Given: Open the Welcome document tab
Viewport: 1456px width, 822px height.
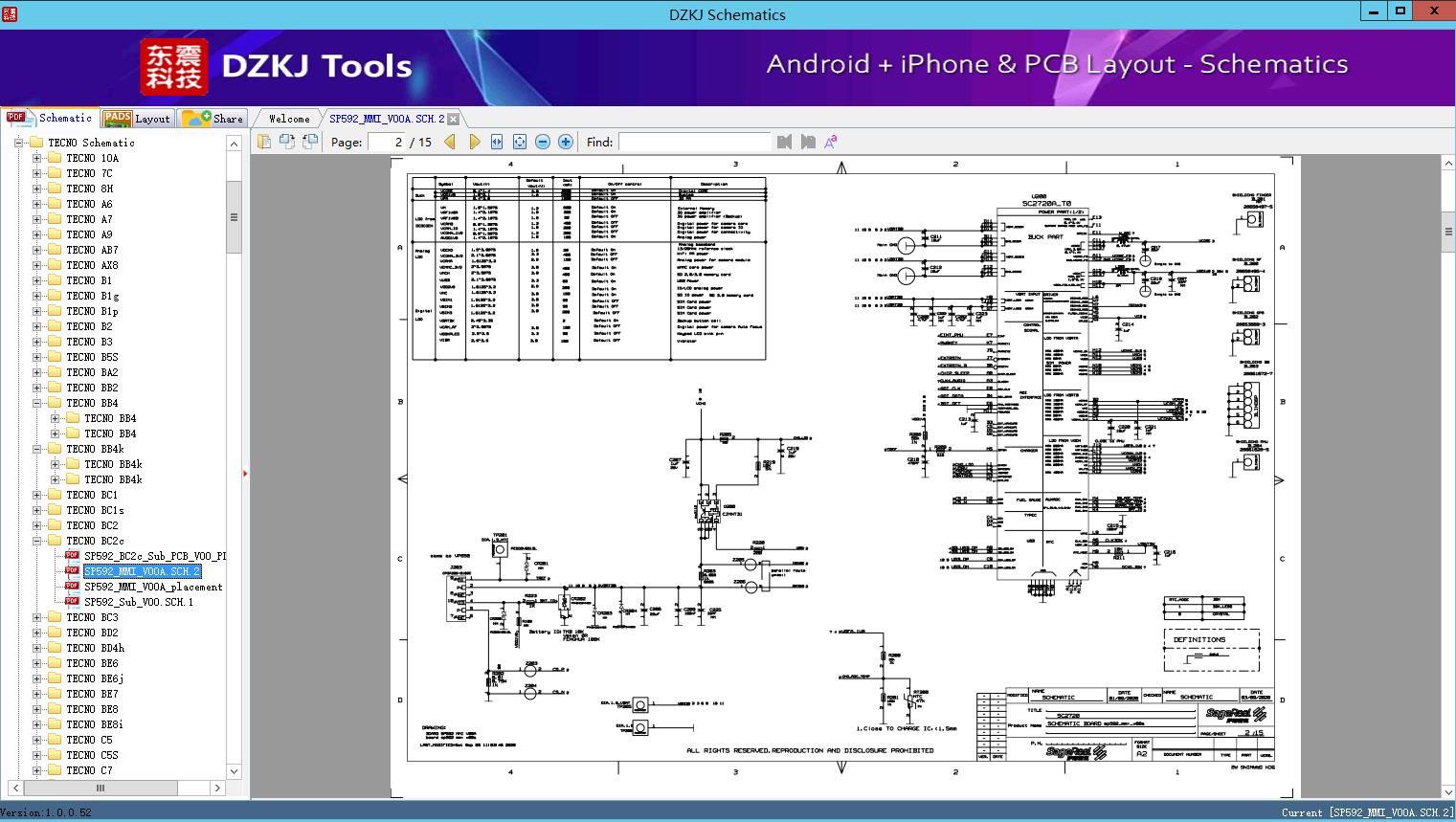Looking at the screenshot, I should [289, 119].
